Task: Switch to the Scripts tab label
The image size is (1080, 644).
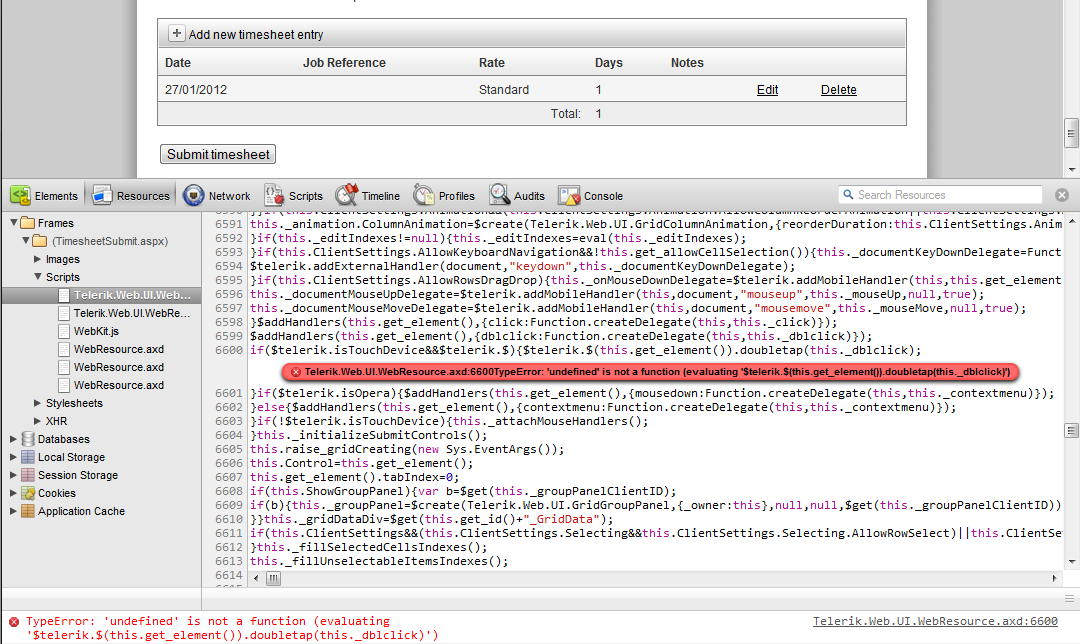Action: (306, 196)
